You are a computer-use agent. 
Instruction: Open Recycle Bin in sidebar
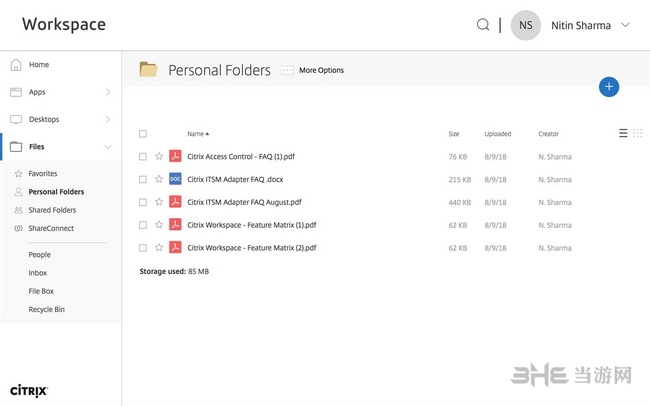click(x=46, y=309)
